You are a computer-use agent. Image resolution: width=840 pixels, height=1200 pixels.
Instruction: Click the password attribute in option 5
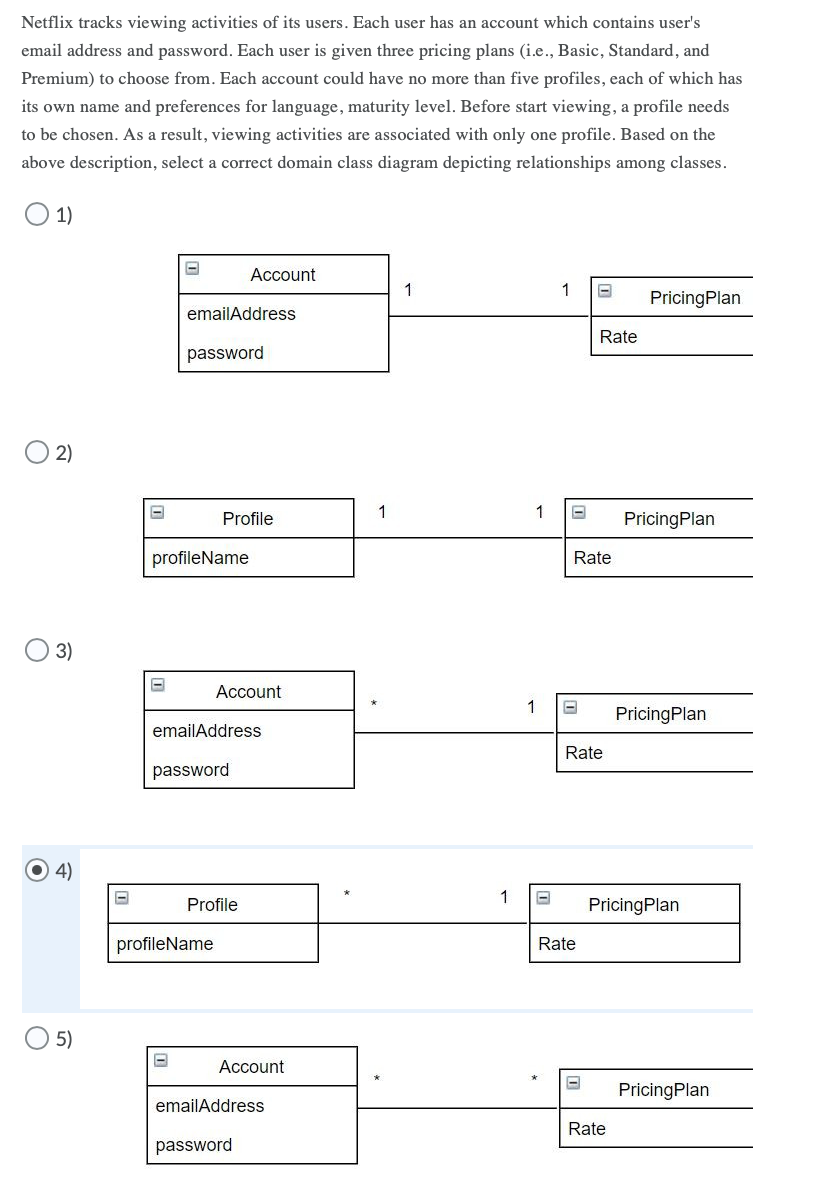[x=193, y=1145]
